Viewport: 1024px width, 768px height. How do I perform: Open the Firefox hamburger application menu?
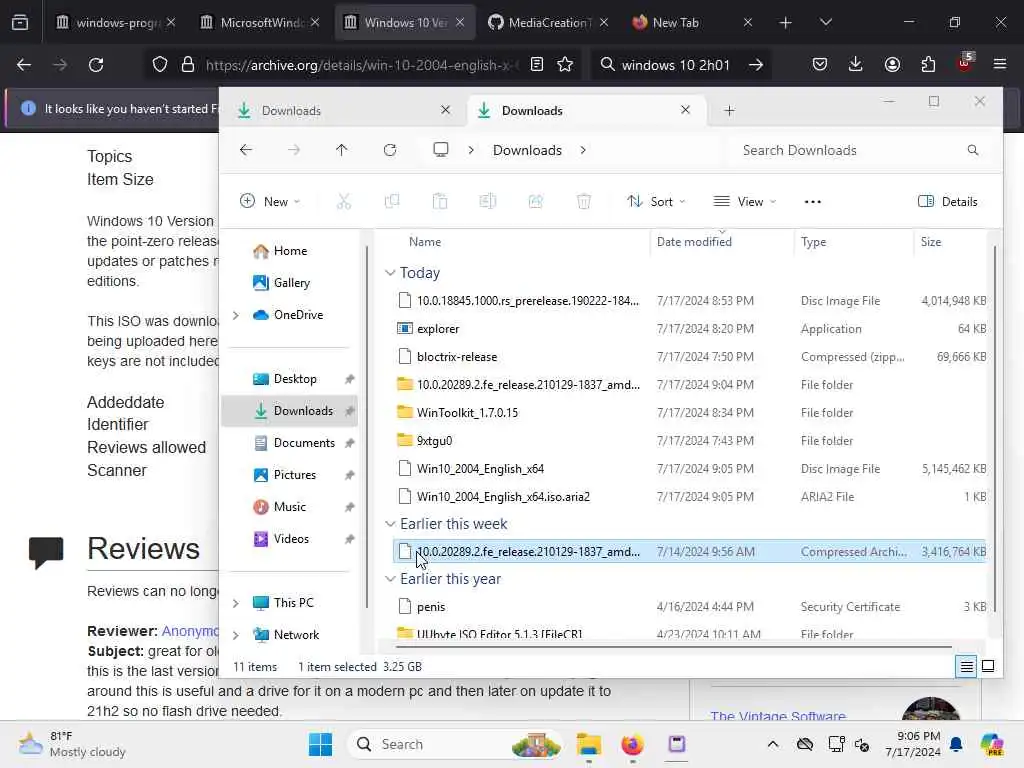point(1000,65)
